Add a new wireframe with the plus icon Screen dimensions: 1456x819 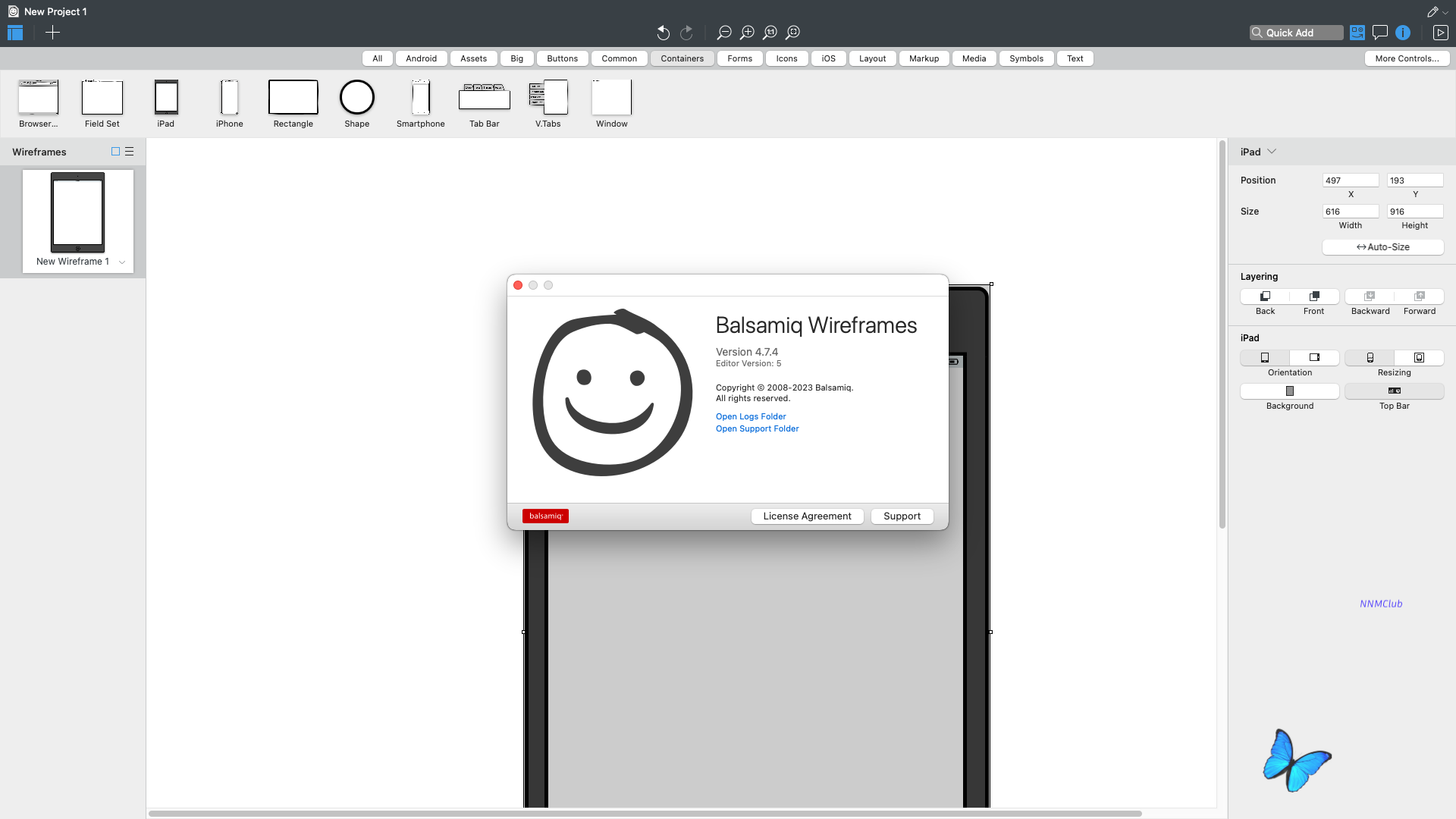tap(52, 33)
